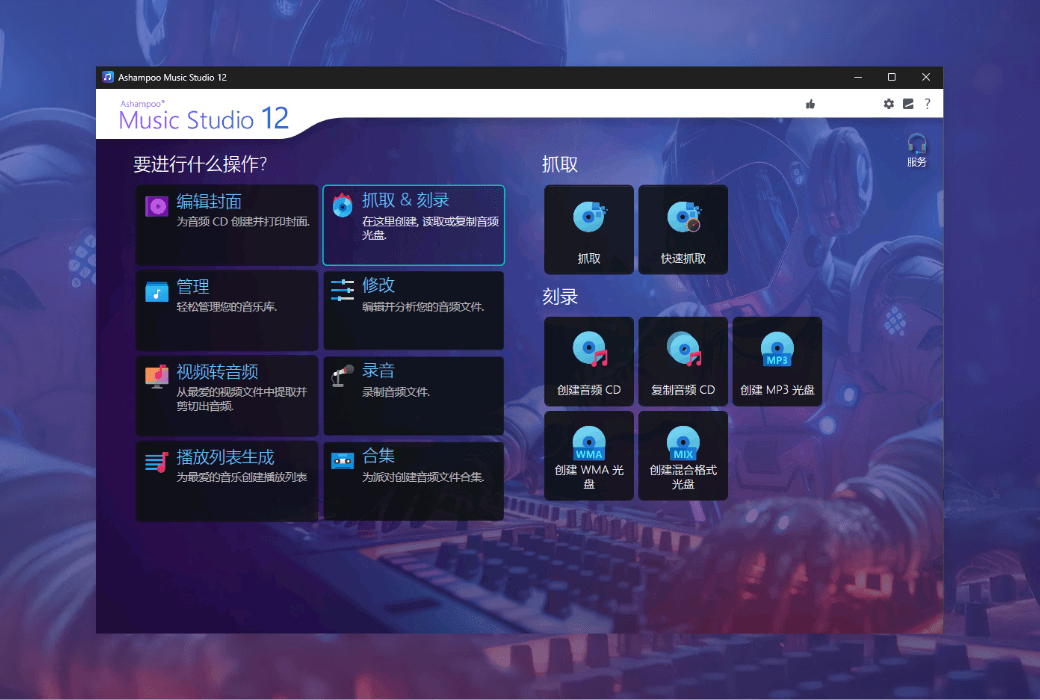
Task: Open the settings gear icon
Action: click(x=889, y=104)
